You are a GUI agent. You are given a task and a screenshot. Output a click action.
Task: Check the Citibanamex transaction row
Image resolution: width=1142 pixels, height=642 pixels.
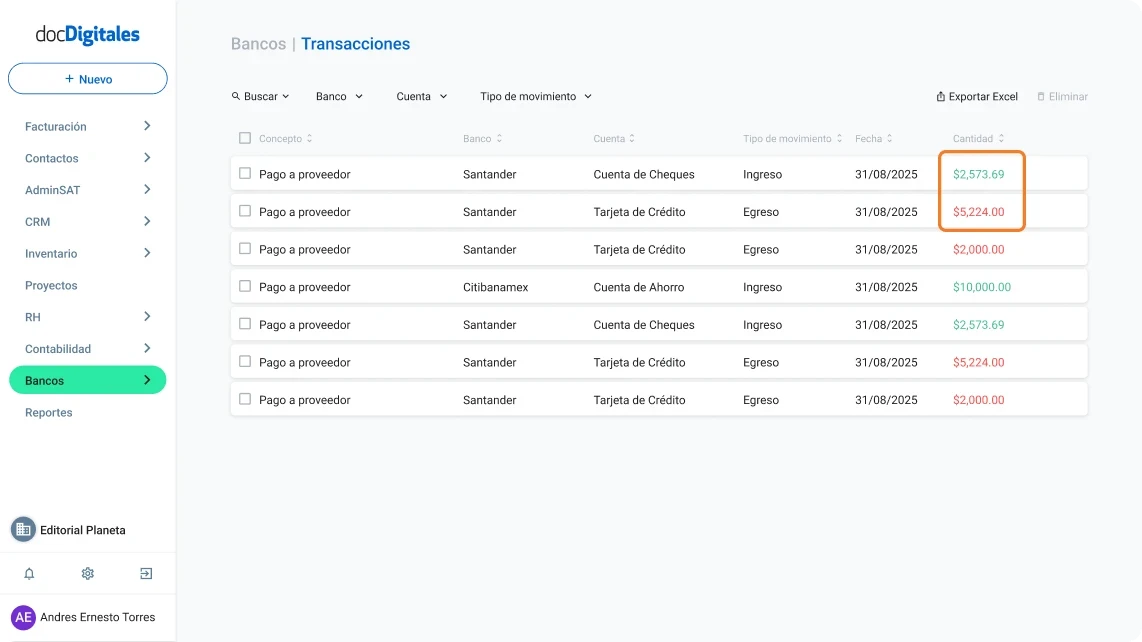pos(244,287)
